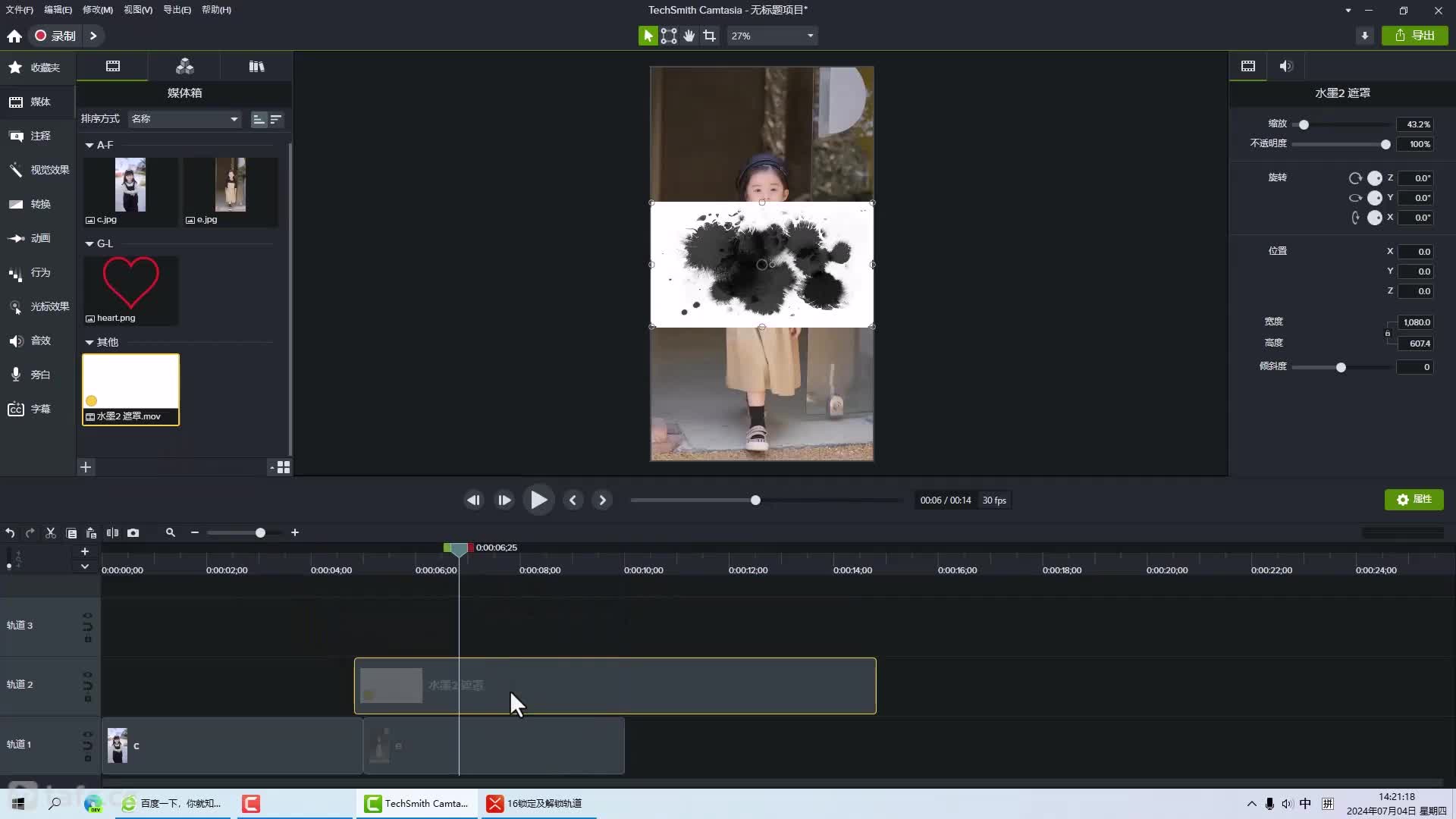Switch to the library books tab
This screenshot has width=1456, height=819.
[256, 66]
